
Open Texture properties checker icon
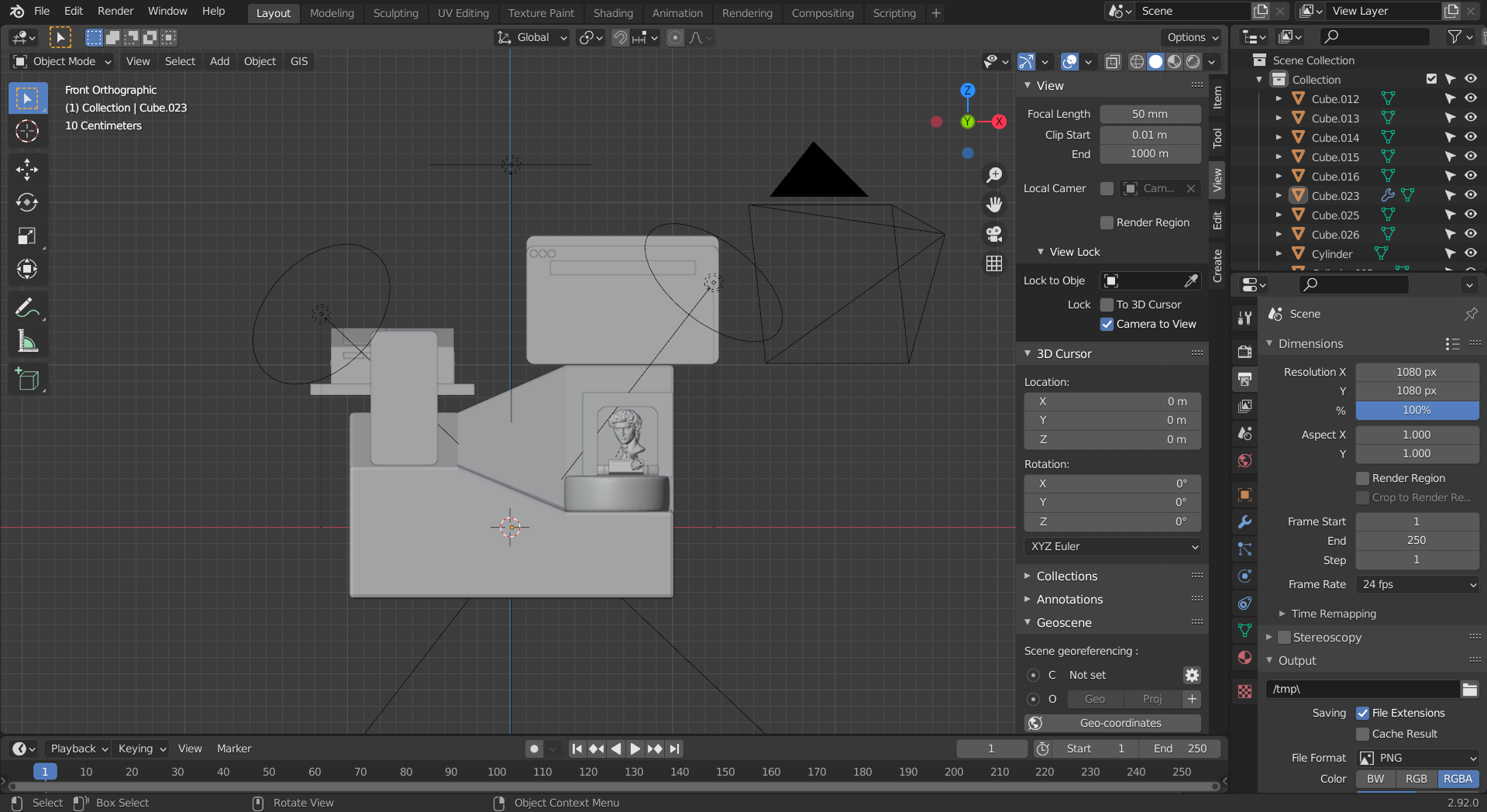[1245, 692]
